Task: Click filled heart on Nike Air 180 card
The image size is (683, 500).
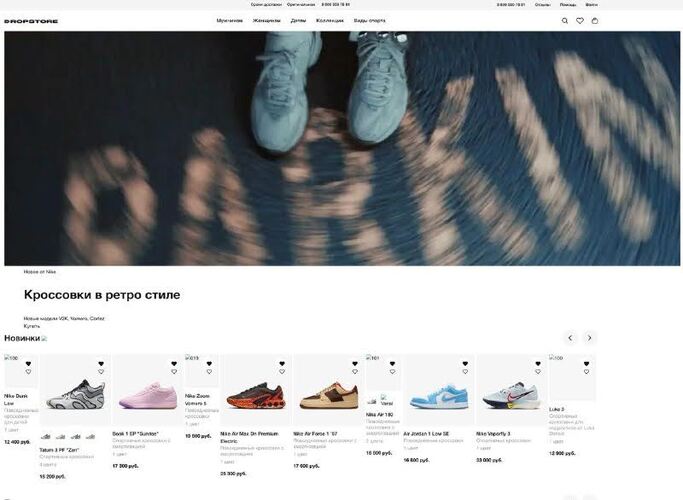Action: pos(392,364)
